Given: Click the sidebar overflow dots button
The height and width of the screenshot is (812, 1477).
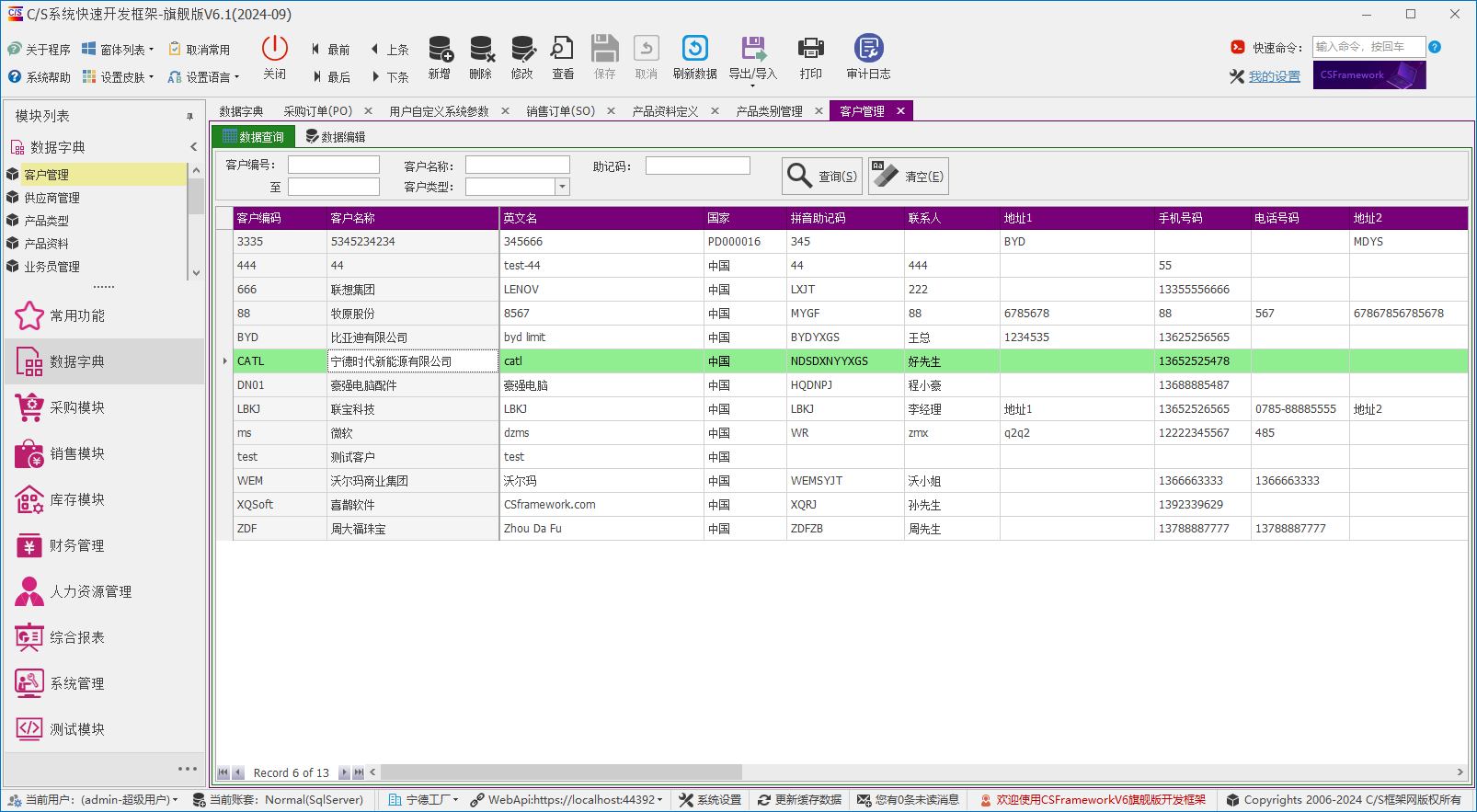Looking at the screenshot, I should coord(188,769).
